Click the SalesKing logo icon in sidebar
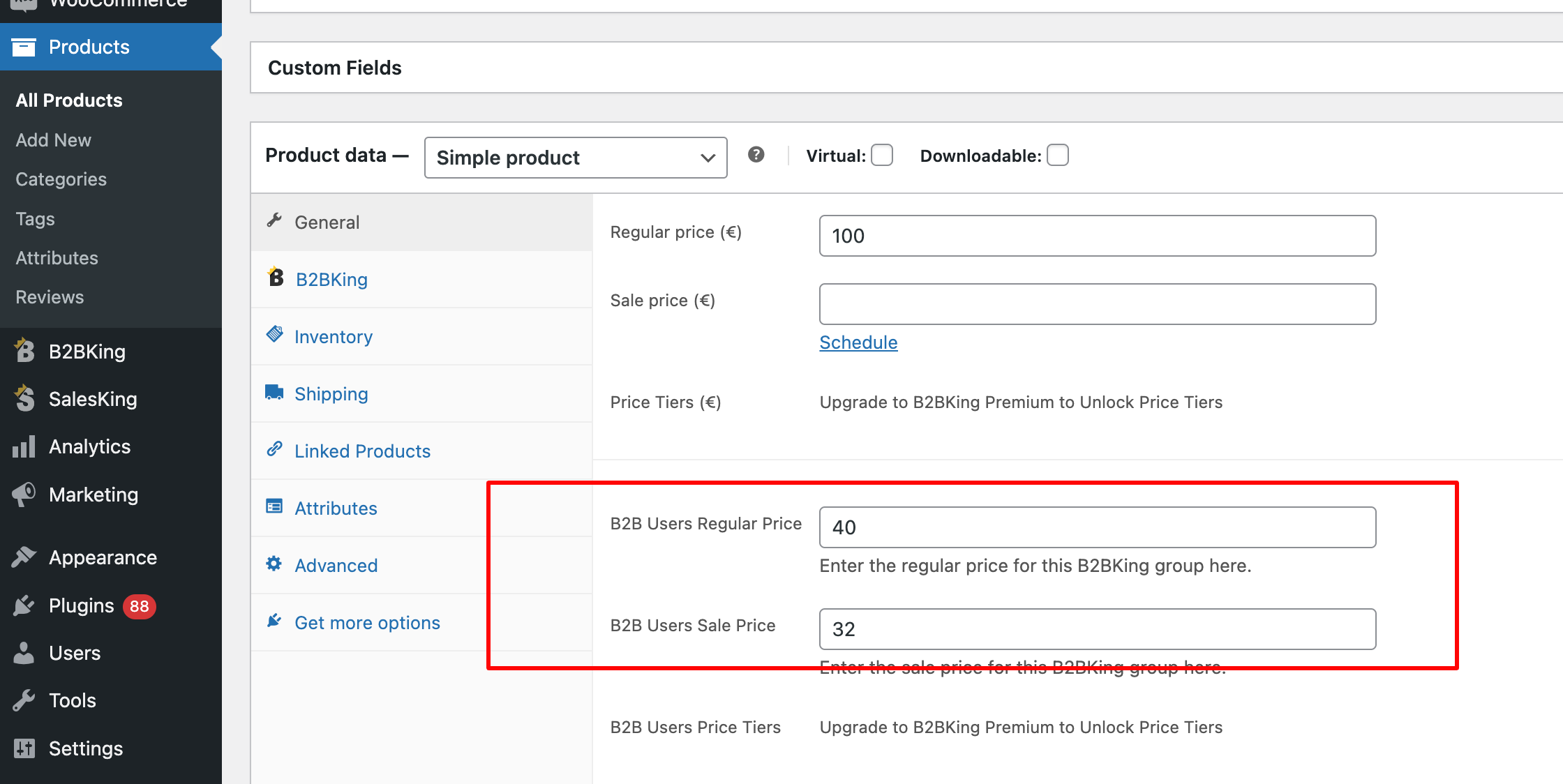 24,398
